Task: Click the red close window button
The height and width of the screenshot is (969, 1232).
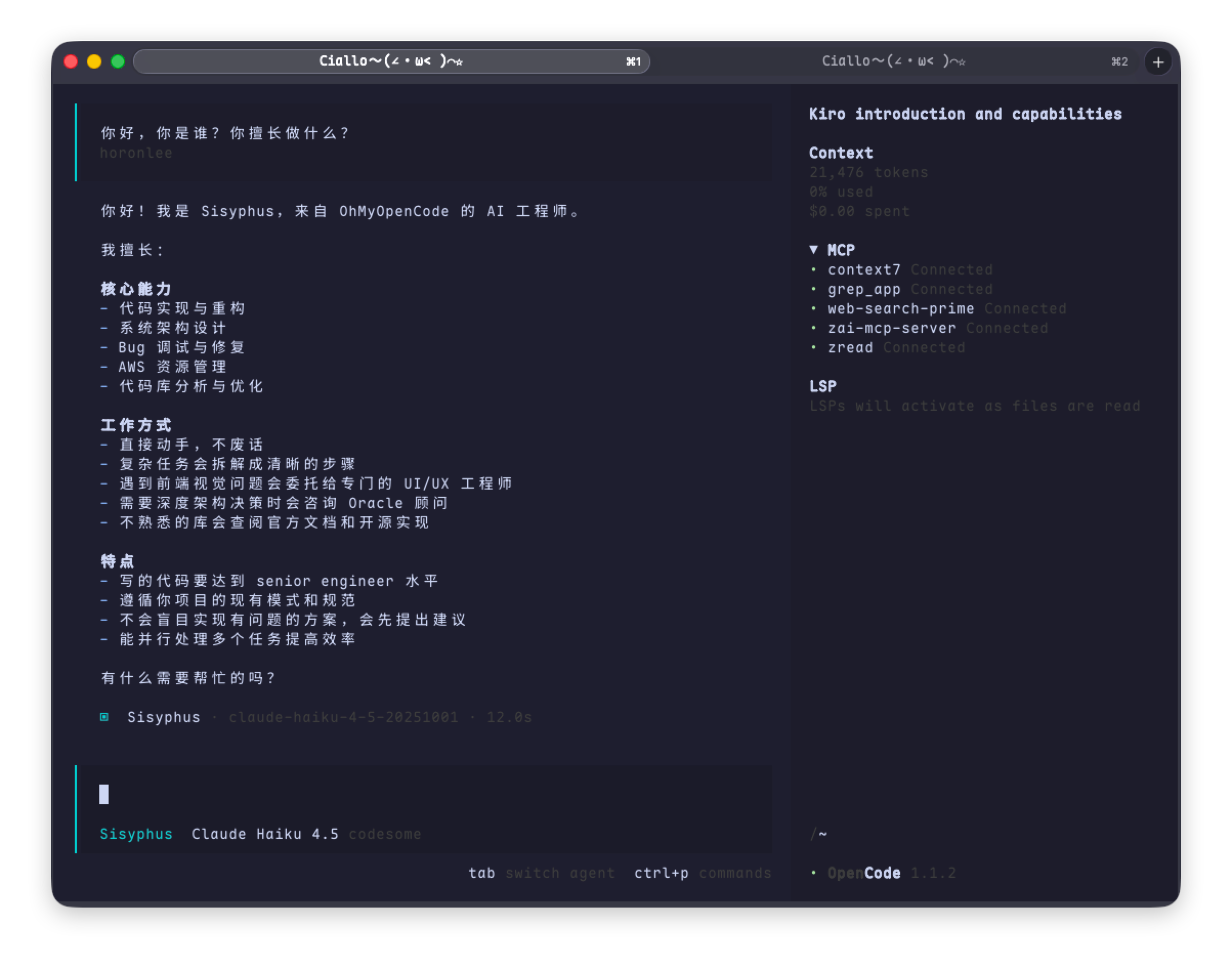Action: (70, 61)
